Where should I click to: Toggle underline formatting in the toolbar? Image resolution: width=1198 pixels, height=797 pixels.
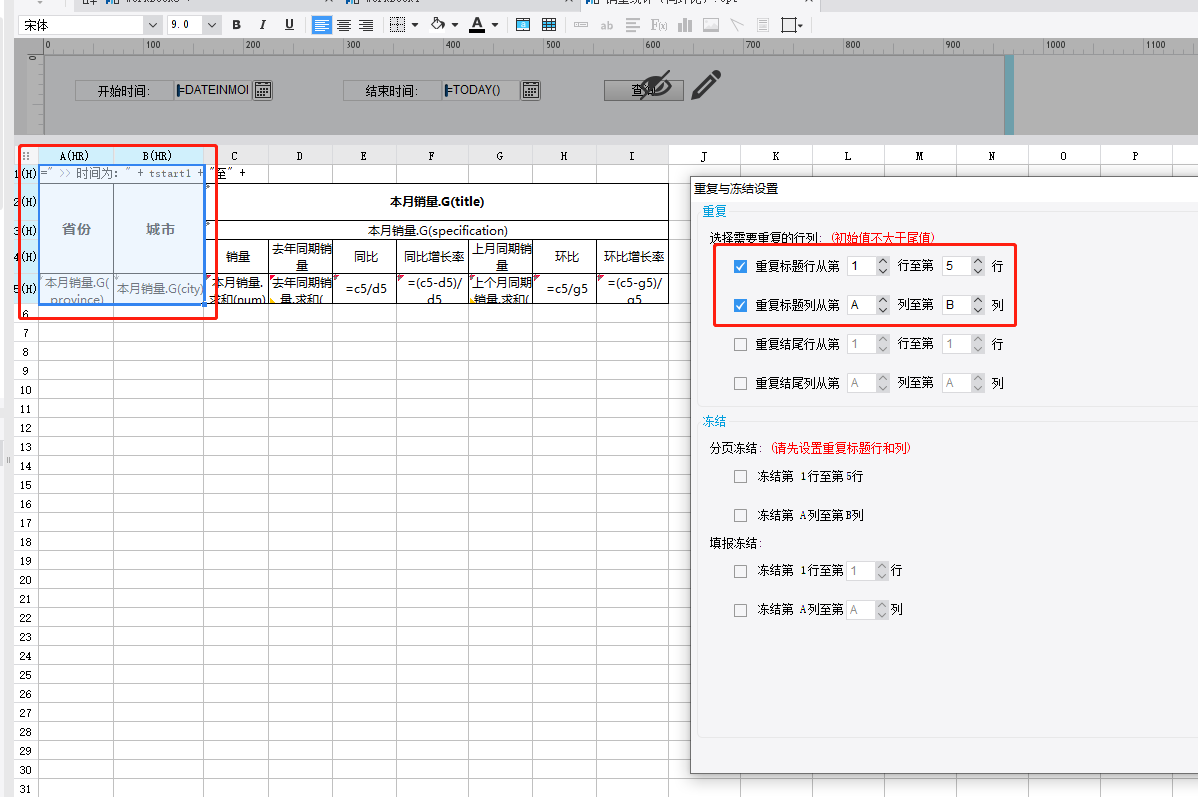click(x=289, y=25)
